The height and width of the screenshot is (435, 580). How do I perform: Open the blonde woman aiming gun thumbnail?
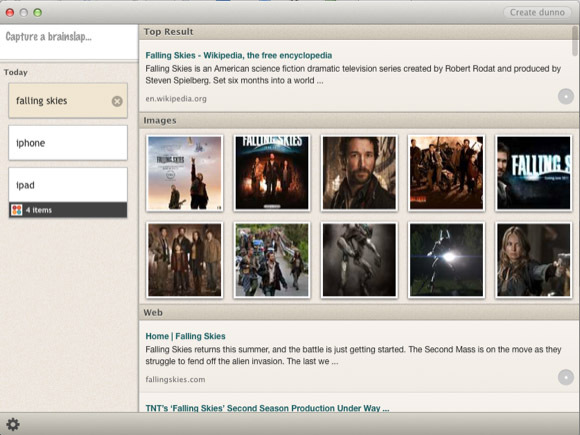[534, 260]
